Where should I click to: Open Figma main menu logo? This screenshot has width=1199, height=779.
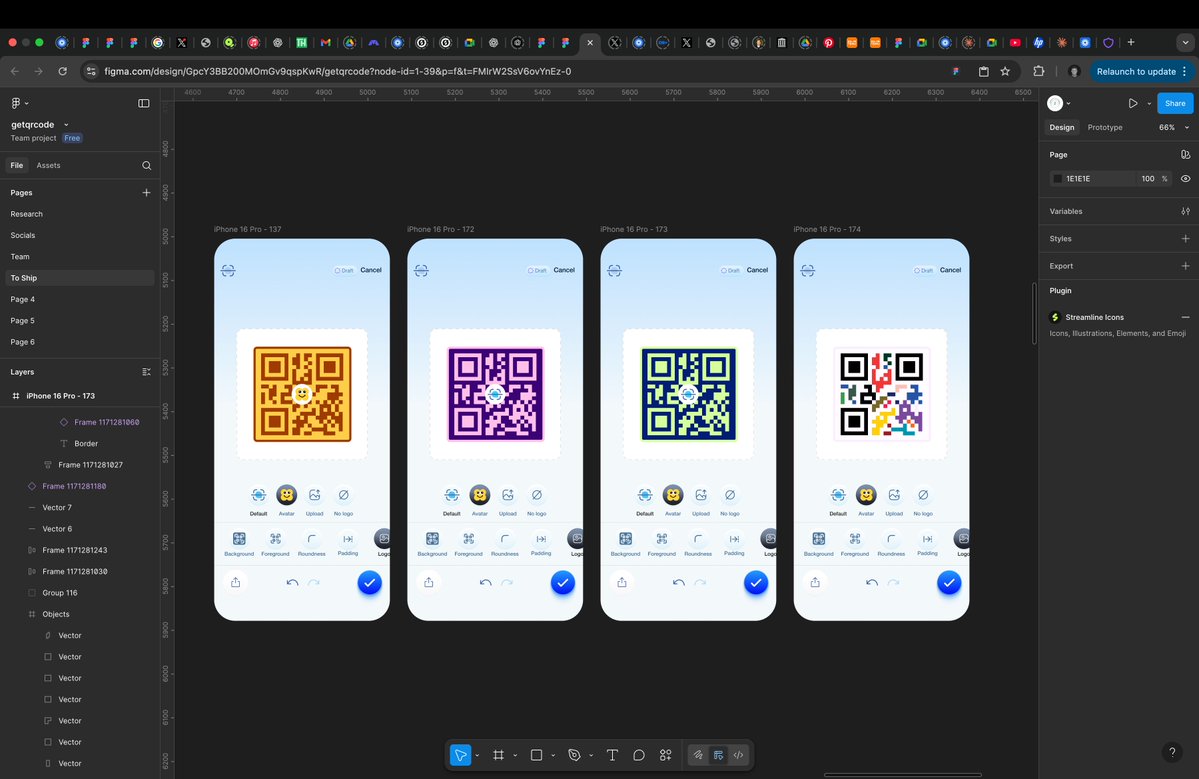pos(19,102)
